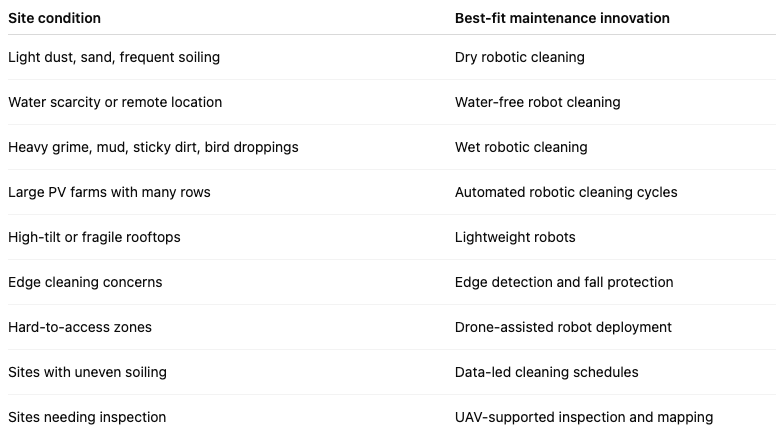The width and height of the screenshot is (781, 438).
Task: Click Drone-assisted robot deployment text
Action: pyautogui.click(x=563, y=327)
